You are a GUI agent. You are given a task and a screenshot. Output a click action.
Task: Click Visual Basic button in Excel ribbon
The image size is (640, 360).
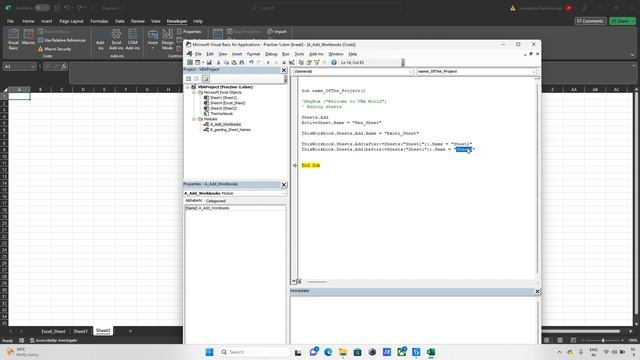point(13,40)
